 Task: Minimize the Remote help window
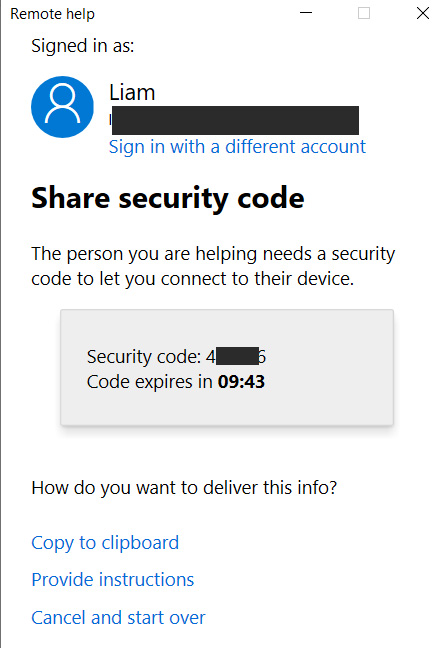[x=306, y=13]
